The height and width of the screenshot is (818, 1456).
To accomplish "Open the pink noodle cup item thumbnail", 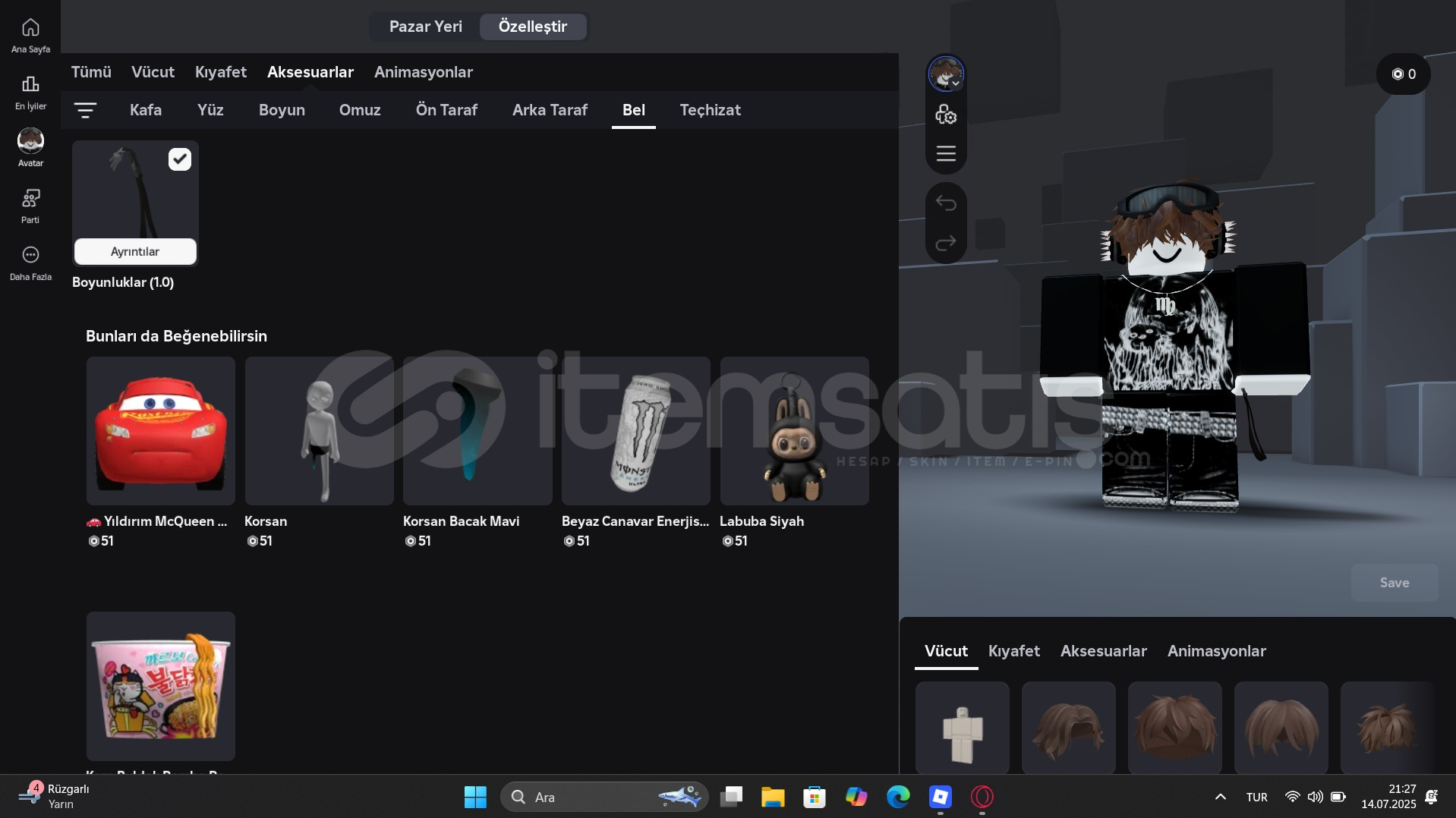I will point(161,686).
